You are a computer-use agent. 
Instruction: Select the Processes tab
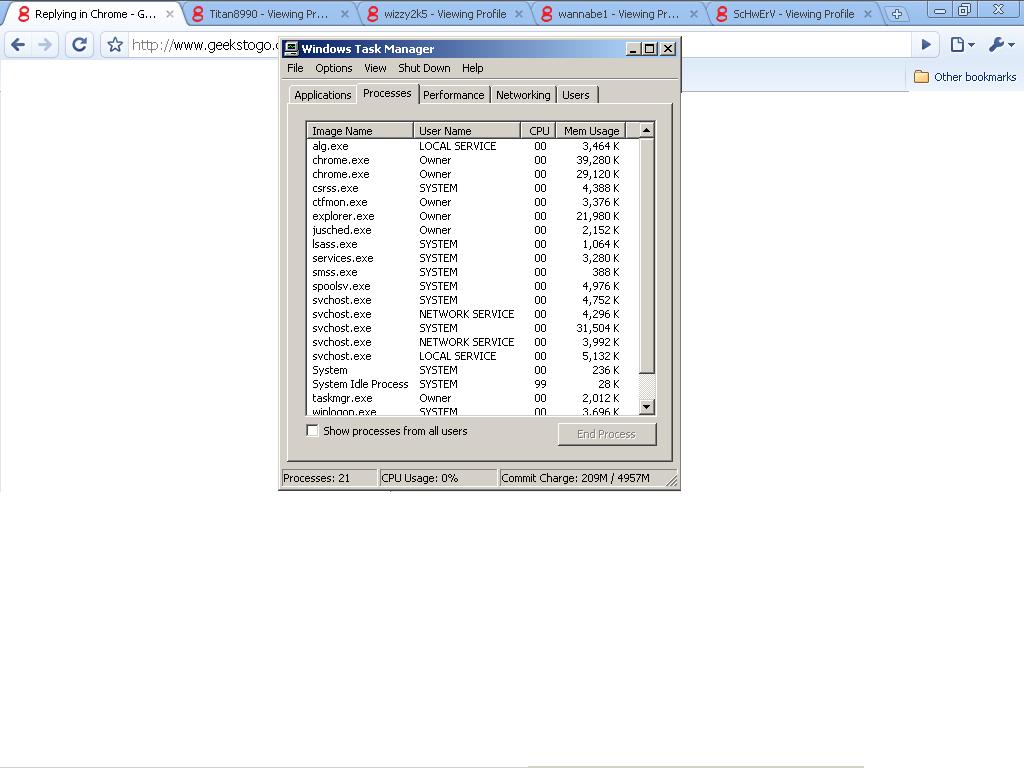[x=387, y=93]
